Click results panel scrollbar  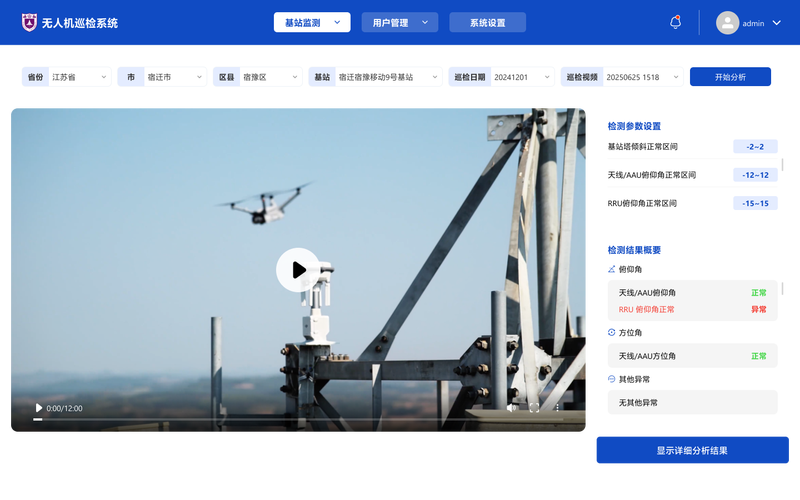click(782, 288)
